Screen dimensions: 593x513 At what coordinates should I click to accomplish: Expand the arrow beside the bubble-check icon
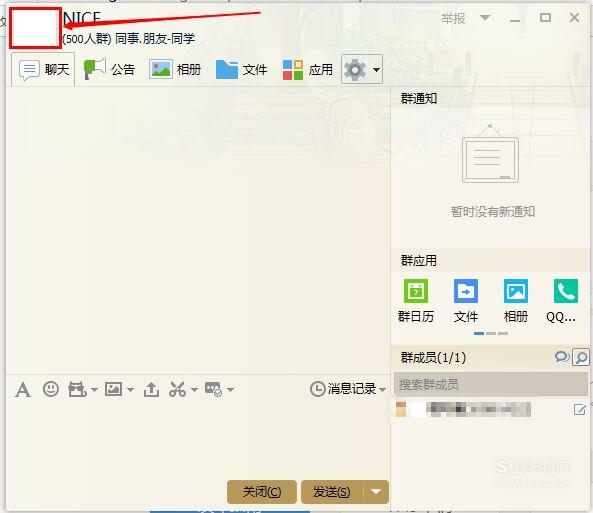230,389
